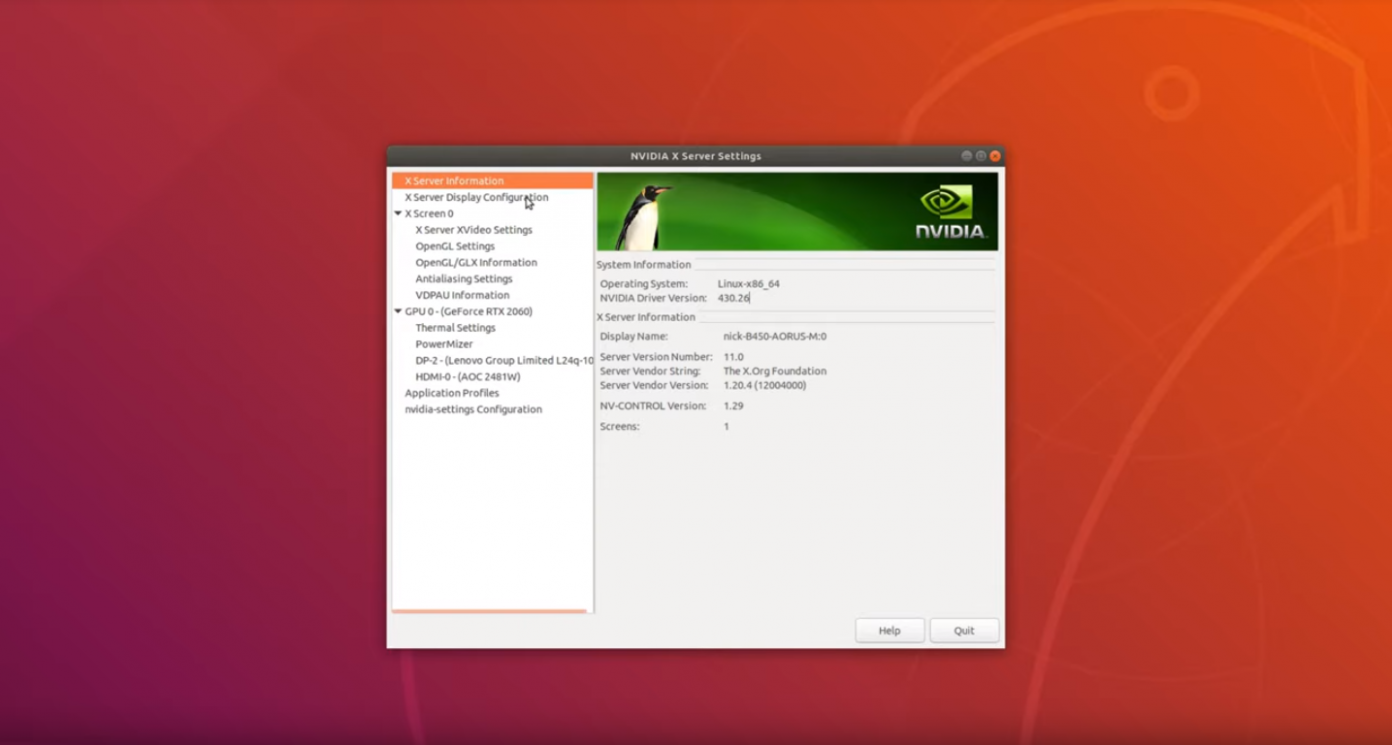The image size is (1392, 745).
Task: Open nvidia-settings Configuration page
Action: pyautogui.click(x=473, y=410)
